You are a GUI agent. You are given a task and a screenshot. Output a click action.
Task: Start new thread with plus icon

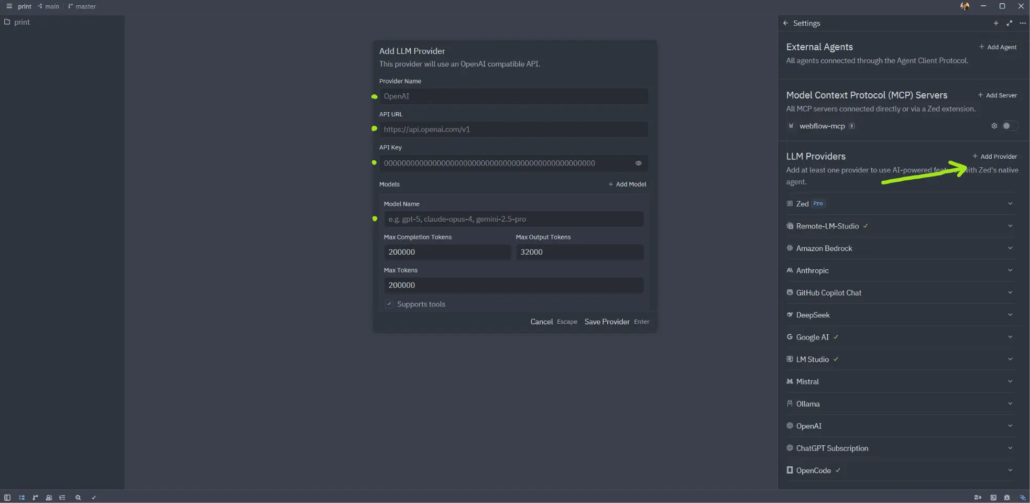point(996,23)
